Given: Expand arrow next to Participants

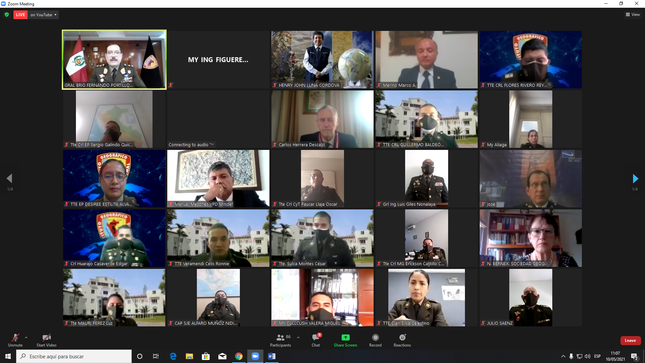Looking at the screenshot, I should (x=298, y=337).
